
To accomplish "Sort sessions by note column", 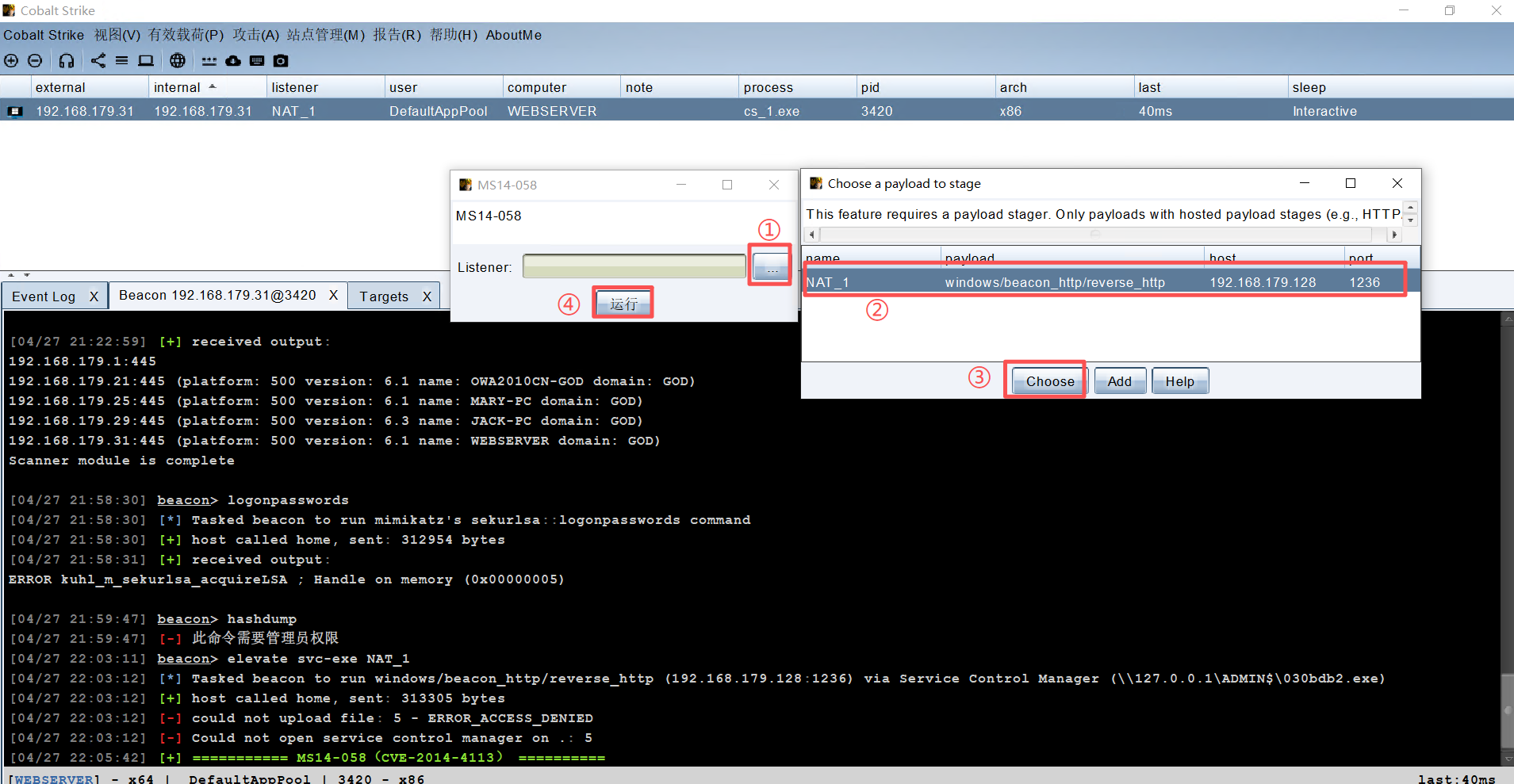I will click(679, 87).
